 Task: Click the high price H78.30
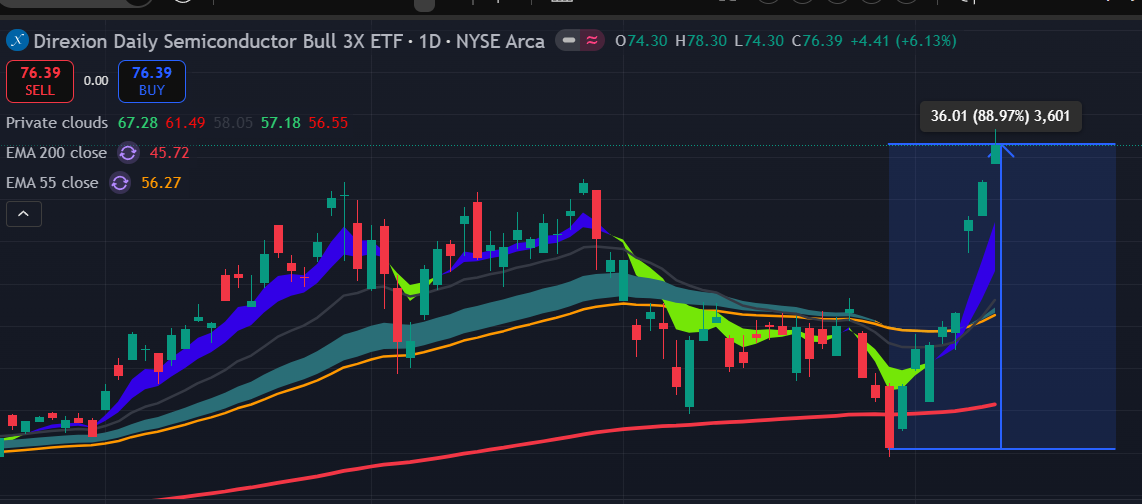point(701,41)
